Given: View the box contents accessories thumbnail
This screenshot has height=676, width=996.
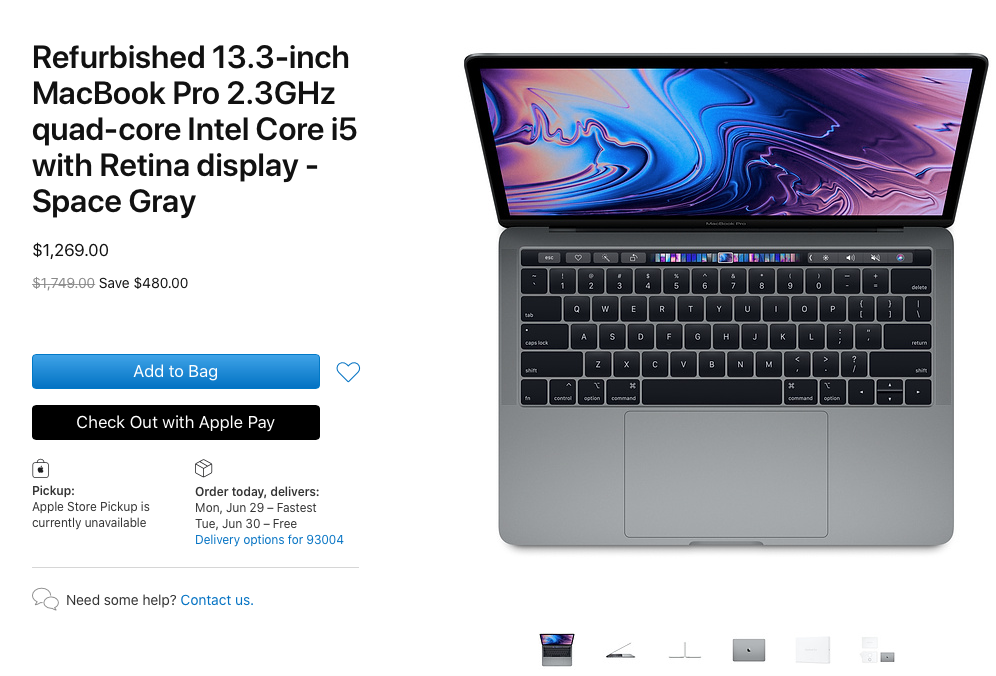Looking at the screenshot, I should point(878,651).
